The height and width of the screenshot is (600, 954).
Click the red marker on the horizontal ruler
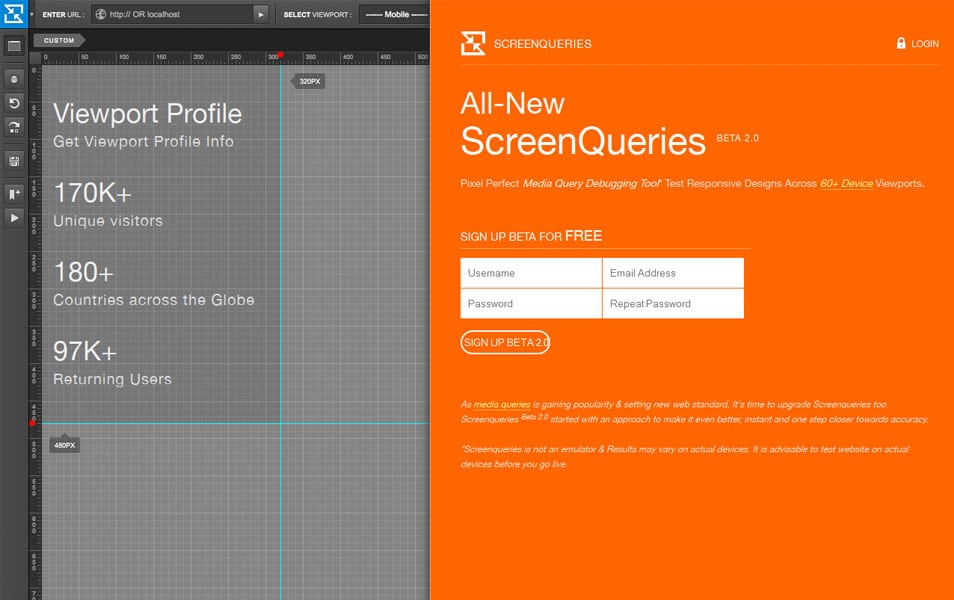point(280,55)
